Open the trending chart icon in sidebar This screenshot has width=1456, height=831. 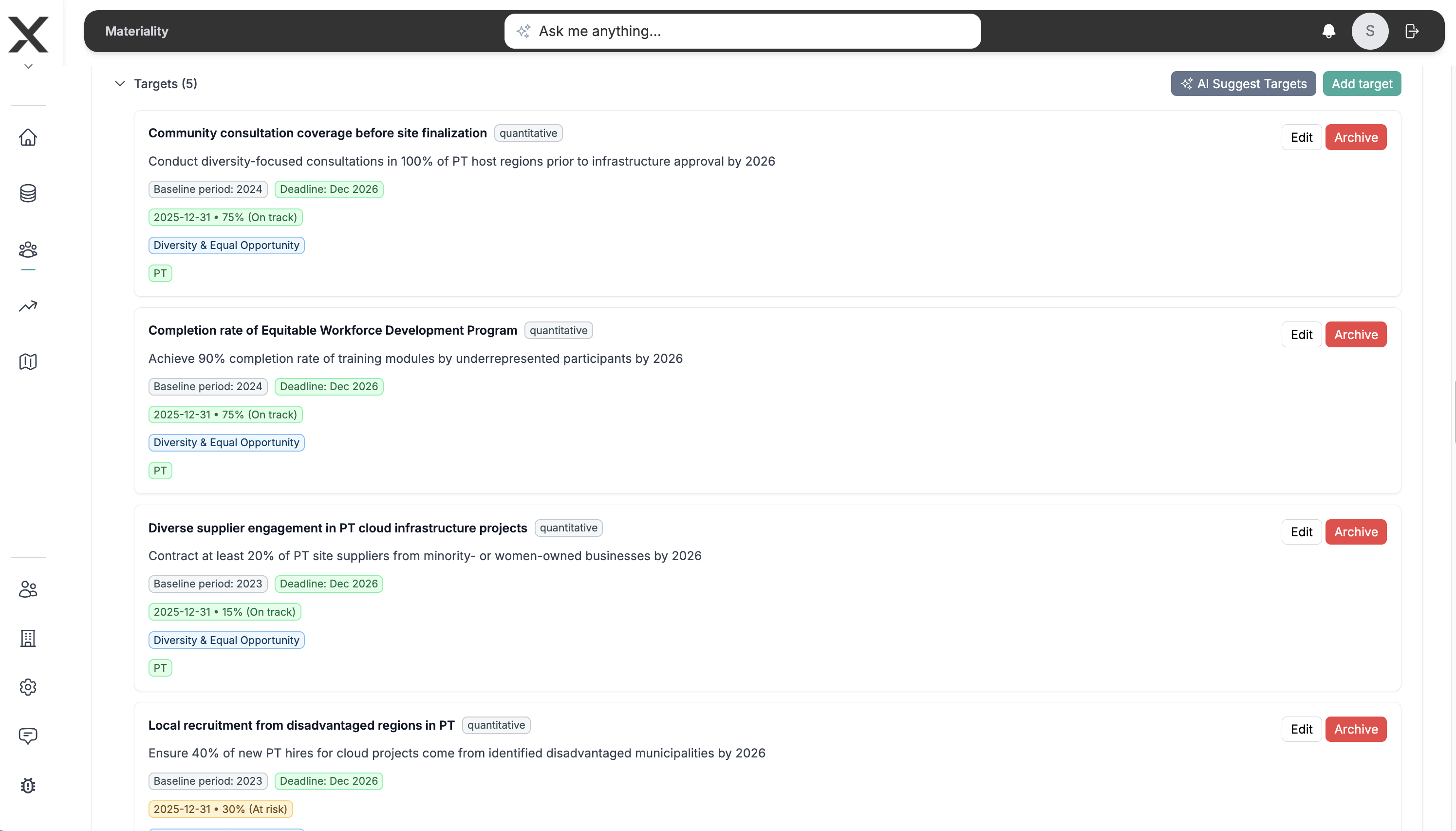point(28,306)
